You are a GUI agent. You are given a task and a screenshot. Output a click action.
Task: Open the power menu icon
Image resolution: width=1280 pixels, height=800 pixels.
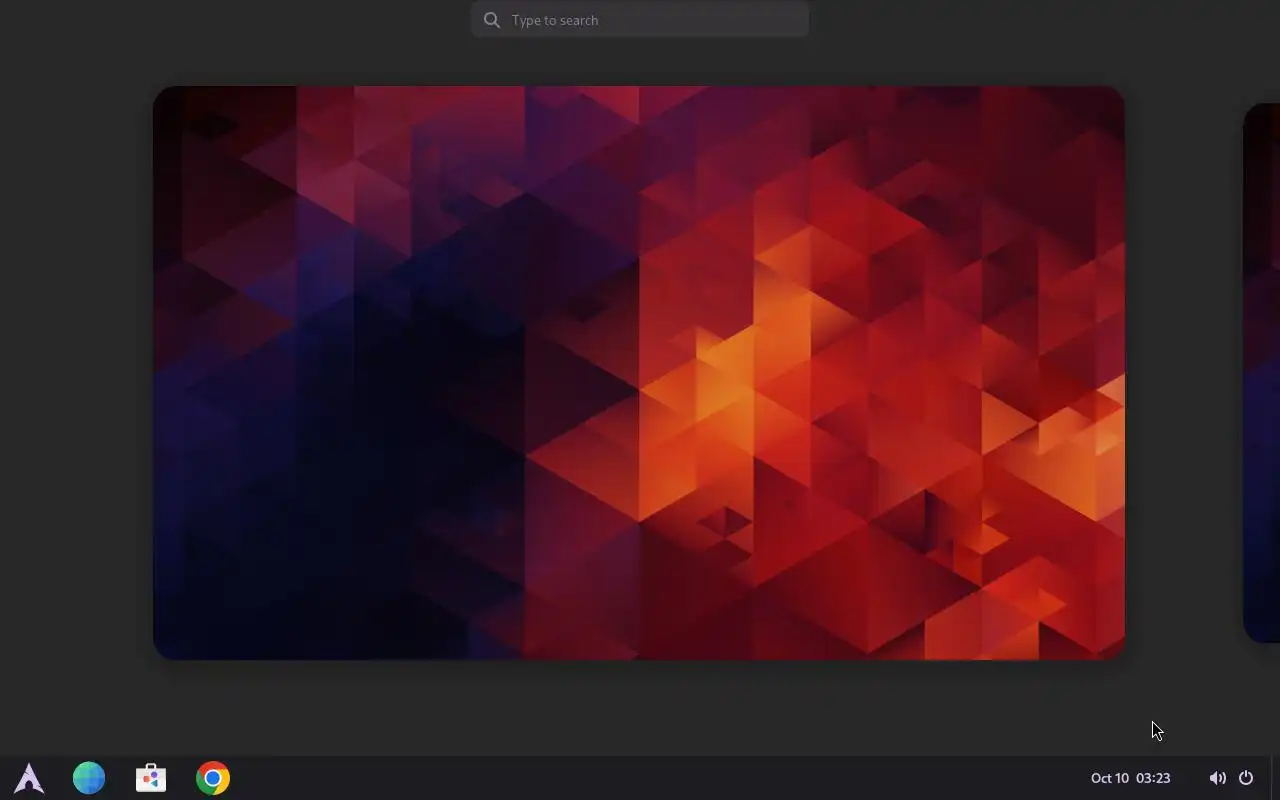[x=1246, y=778]
